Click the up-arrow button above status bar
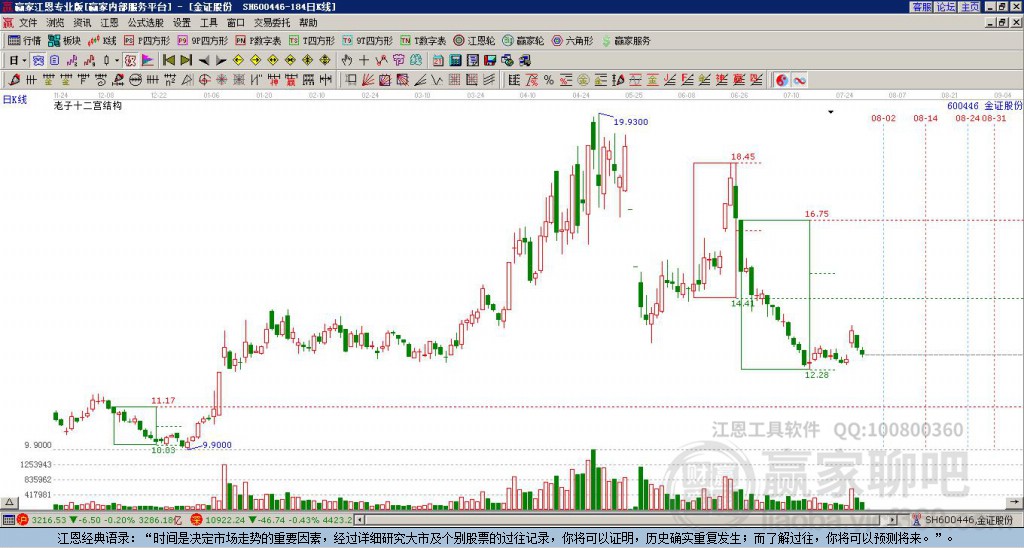1024x548 pixels. 8,502
